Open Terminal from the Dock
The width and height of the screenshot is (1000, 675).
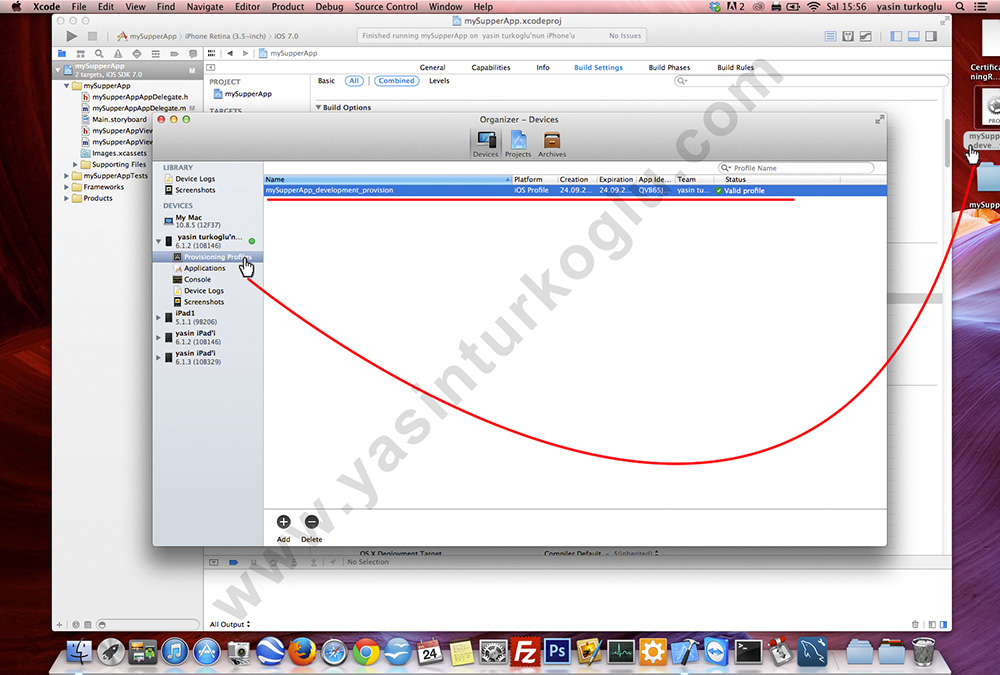pos(748,652)
